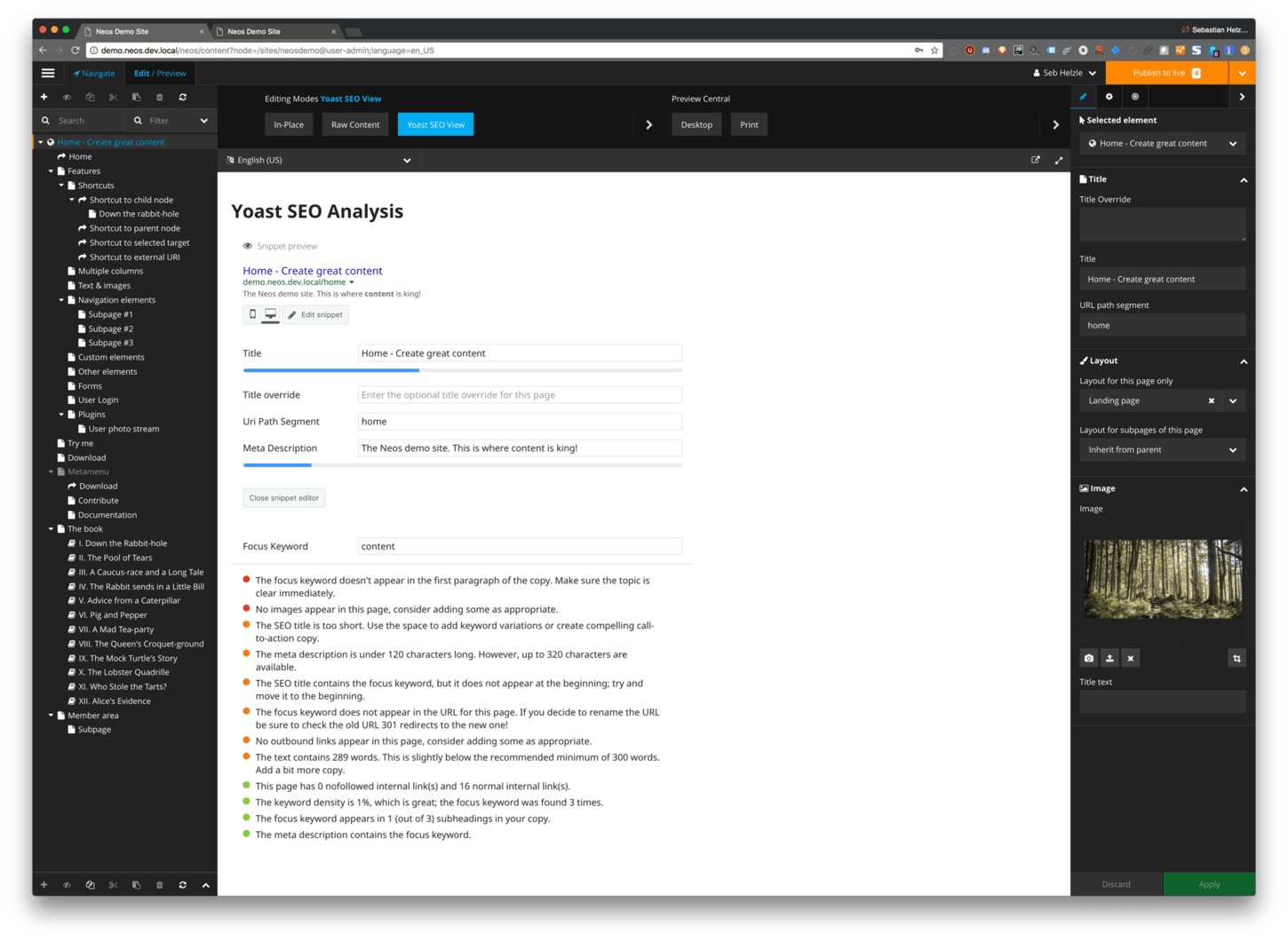Click the Title length progress bar
The width and height of the screenshot is (1288, 942).
[x=463, y=370]
